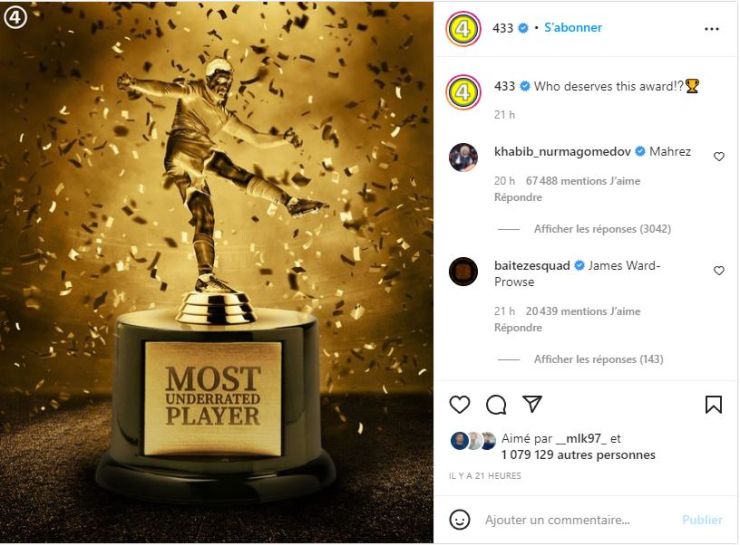Viewport: 740px width, 545px height.
Task: Open the 433 profile picture in header
Action: 463,29
